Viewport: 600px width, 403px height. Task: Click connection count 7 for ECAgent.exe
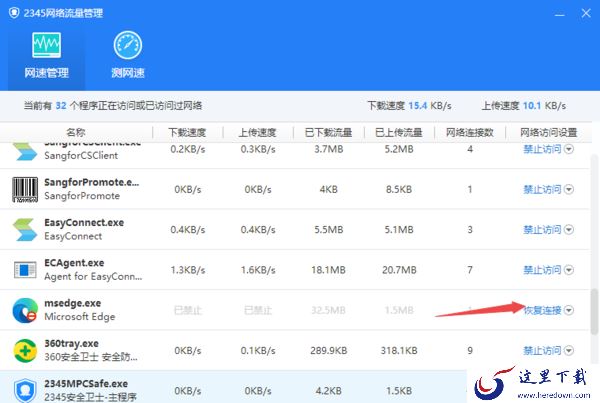pos(470,270)
